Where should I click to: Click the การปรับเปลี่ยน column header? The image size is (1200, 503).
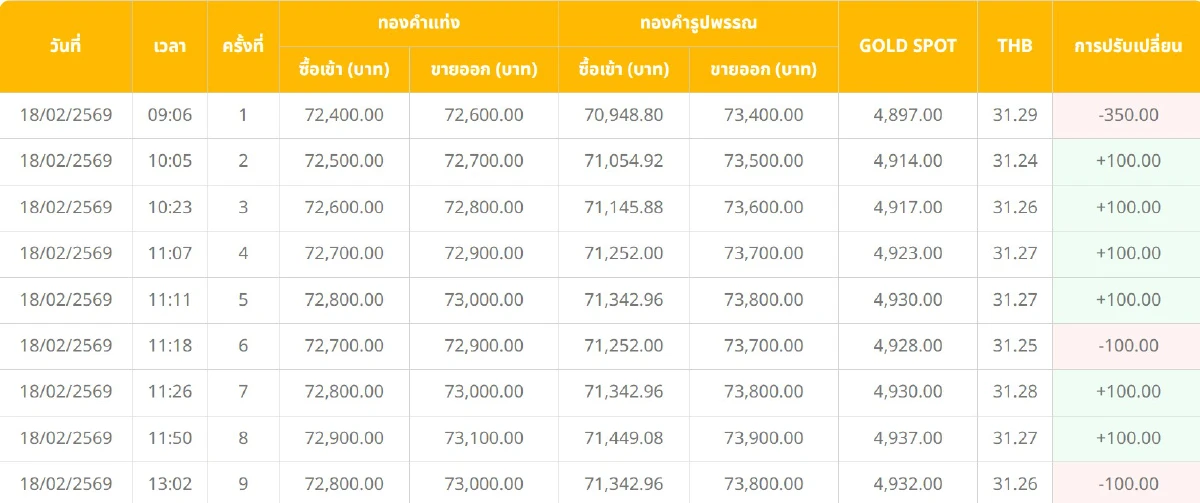tap(1127, 46)
